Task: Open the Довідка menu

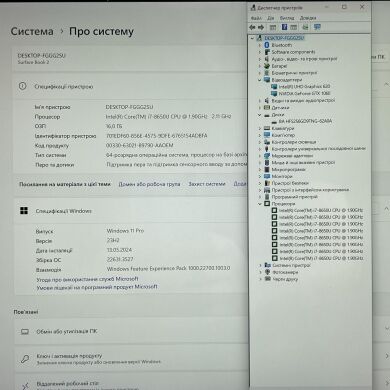Action: tap(308, 18)
